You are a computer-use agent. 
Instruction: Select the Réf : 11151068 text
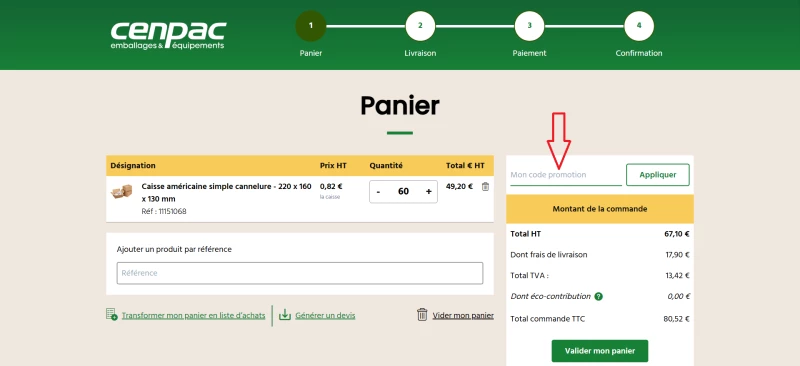(x=164, y=211)
